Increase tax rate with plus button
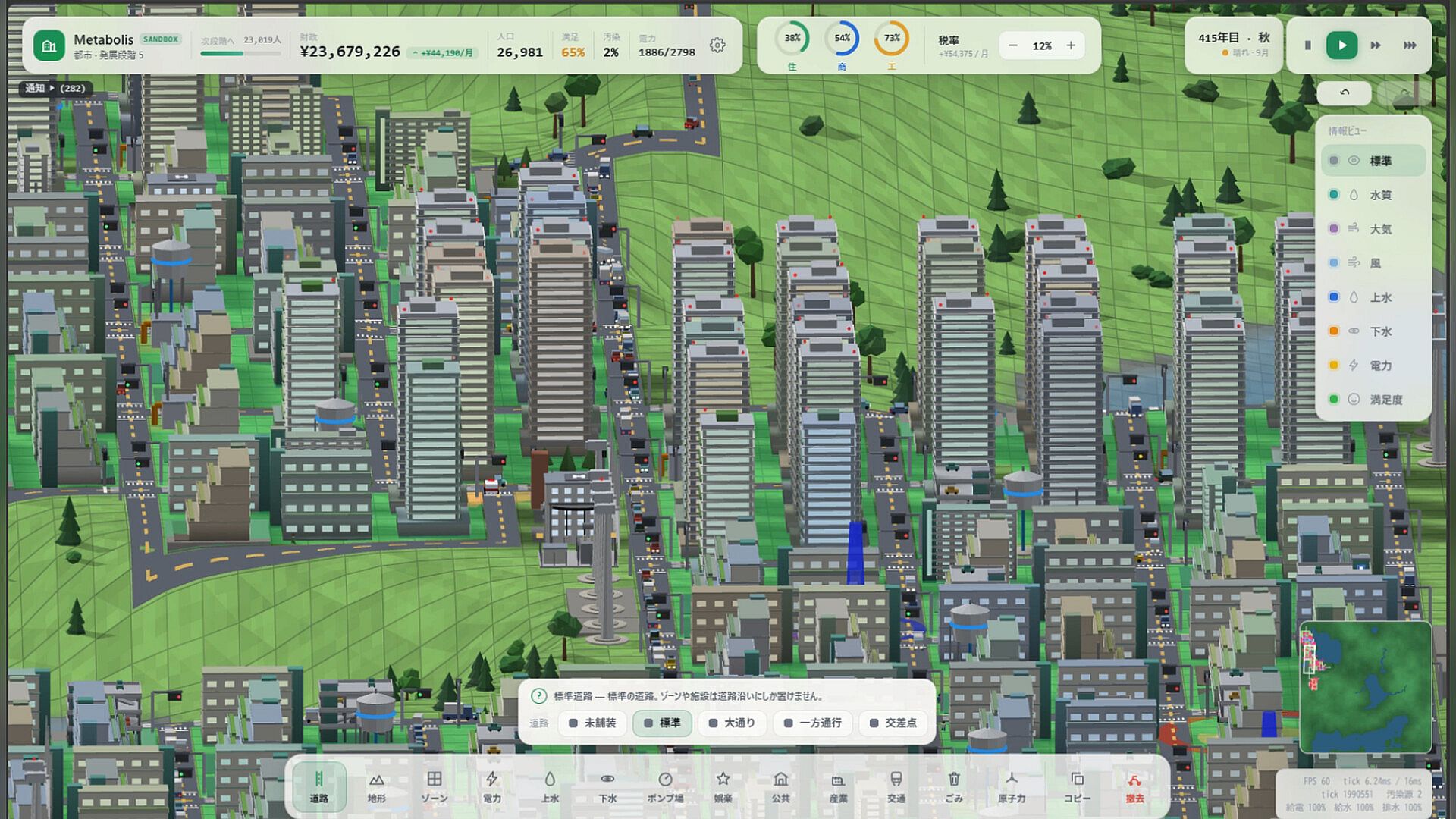The height and width of the screenshot is (819, 1456). click(x=1071, y=45)
